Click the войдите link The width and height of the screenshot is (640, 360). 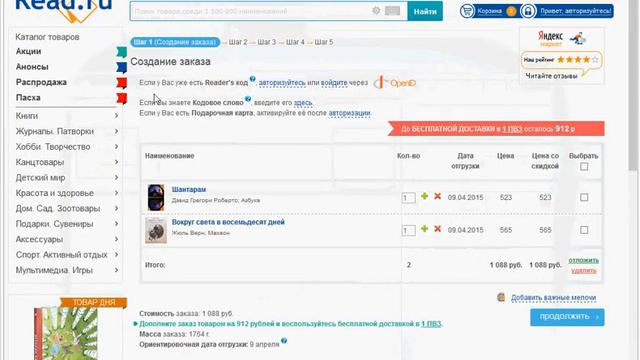point(334,83)
